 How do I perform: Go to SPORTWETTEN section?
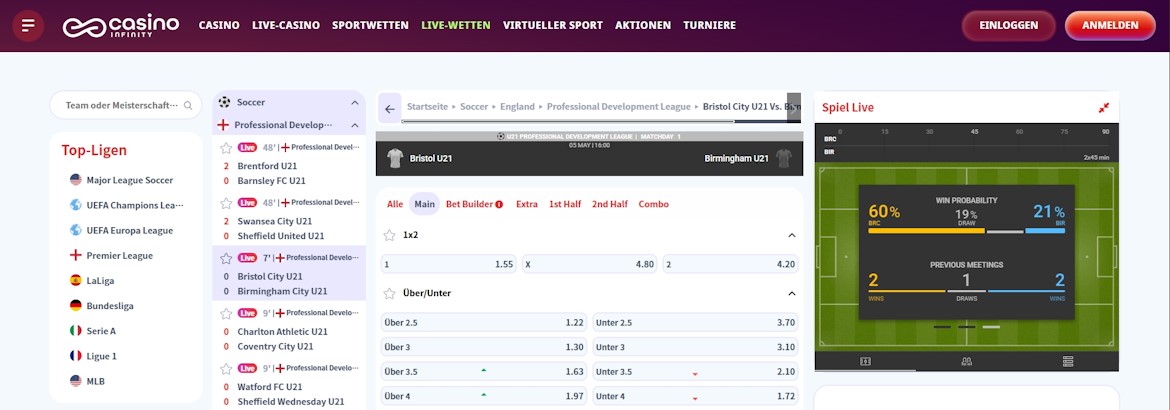coord(370,25)
